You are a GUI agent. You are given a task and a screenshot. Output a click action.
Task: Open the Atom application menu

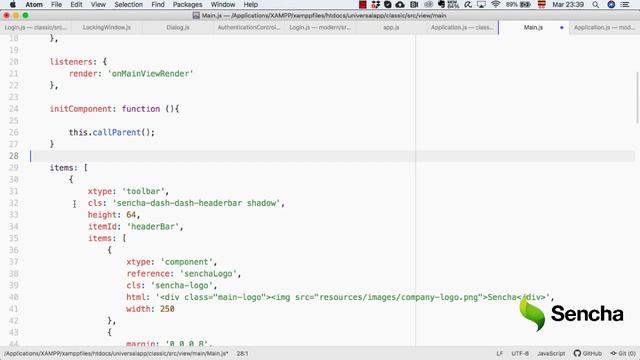point(34,4)
